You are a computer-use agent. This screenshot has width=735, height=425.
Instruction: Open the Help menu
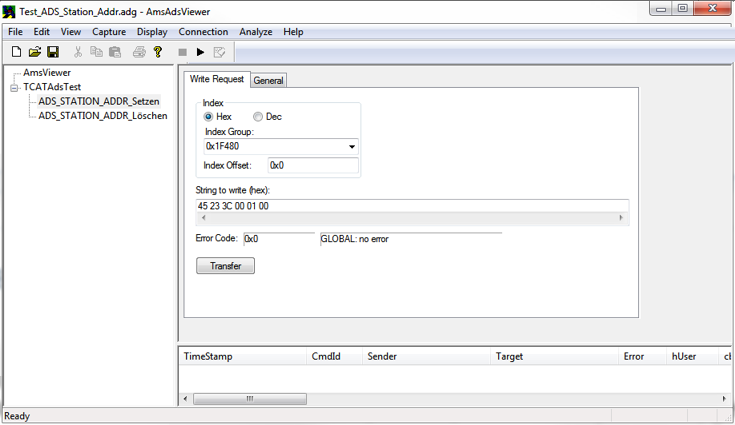pyautogui.click(x=293, y=32)
